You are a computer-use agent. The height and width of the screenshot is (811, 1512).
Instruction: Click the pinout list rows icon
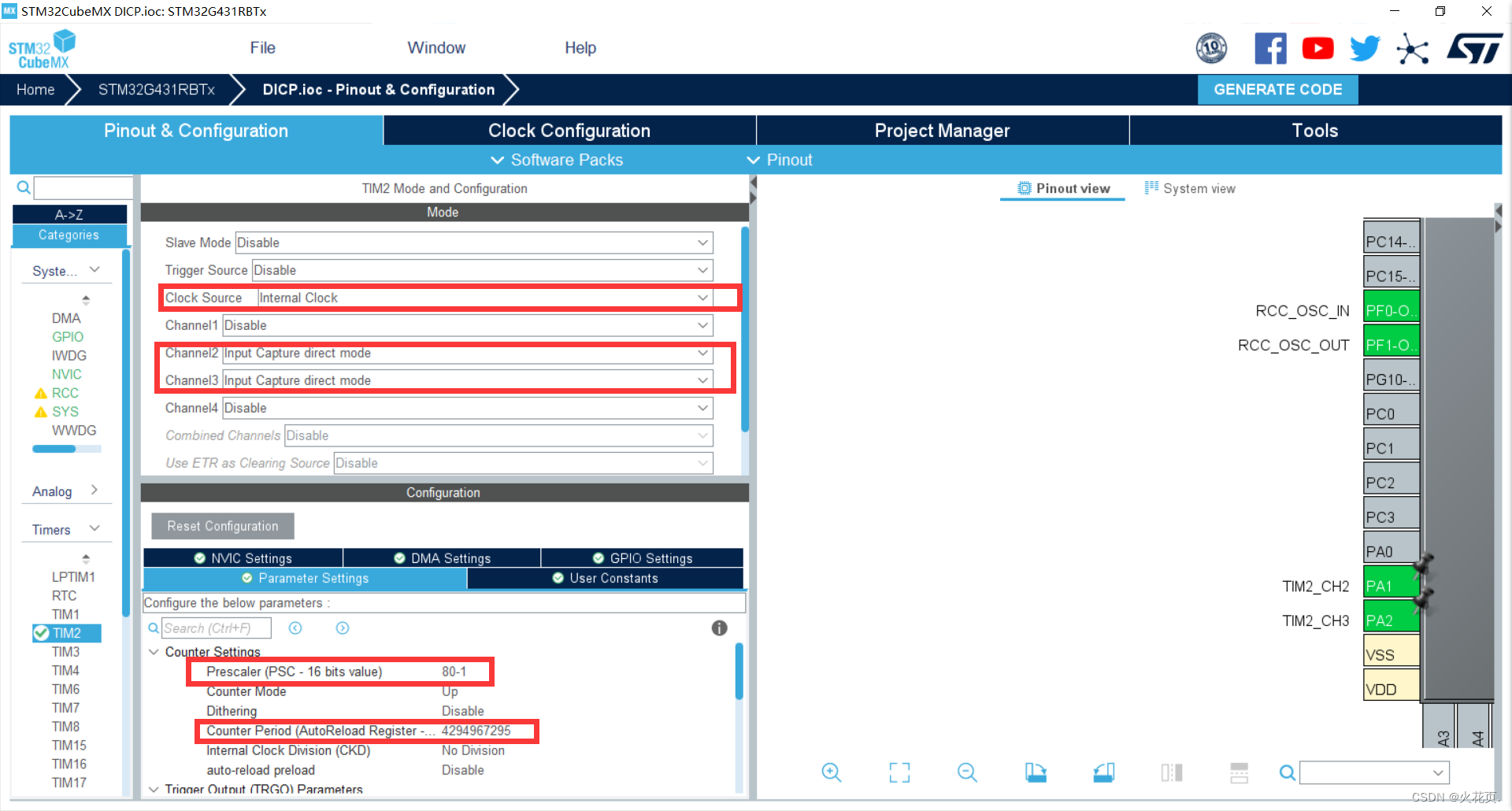click(1240, 772)
